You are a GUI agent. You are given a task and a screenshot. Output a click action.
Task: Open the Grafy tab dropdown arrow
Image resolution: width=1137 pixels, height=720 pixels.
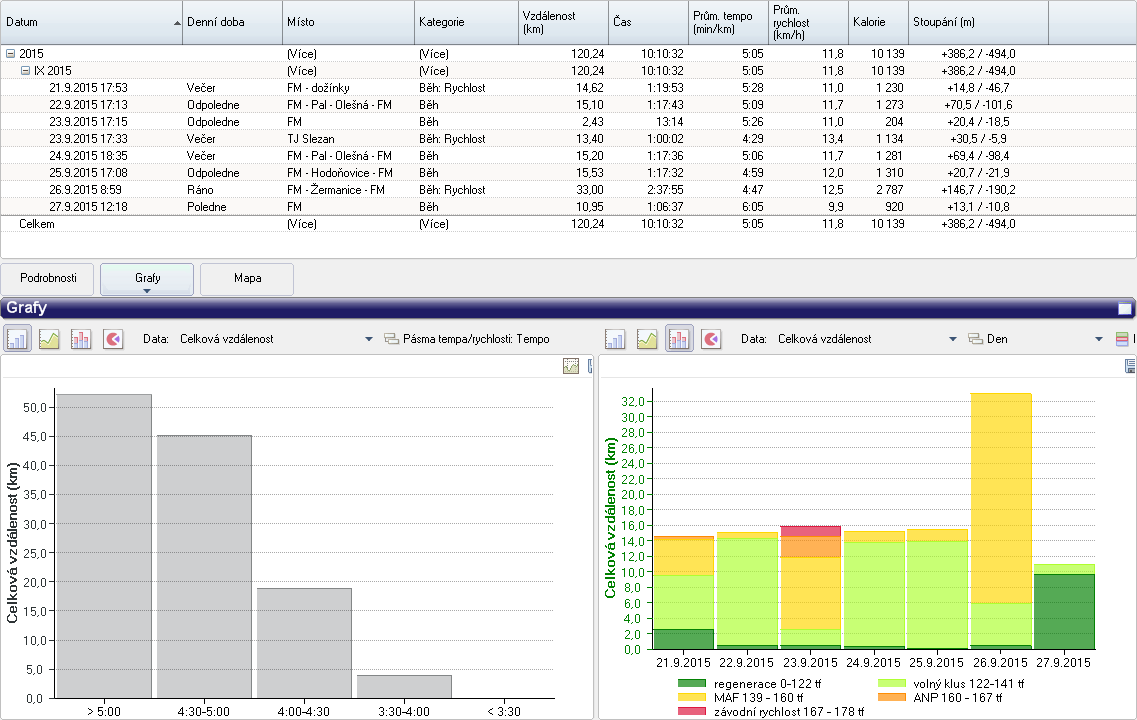pyautogui.click(x=147, y=291)
